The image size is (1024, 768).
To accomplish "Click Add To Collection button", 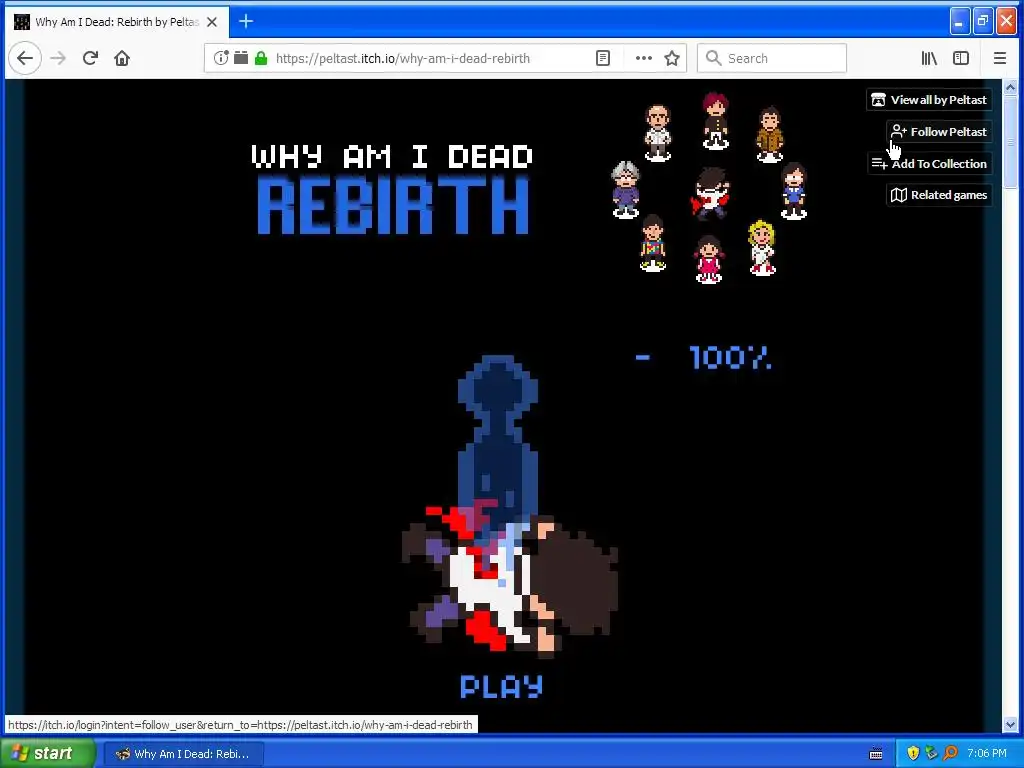I will click(929, 164).
